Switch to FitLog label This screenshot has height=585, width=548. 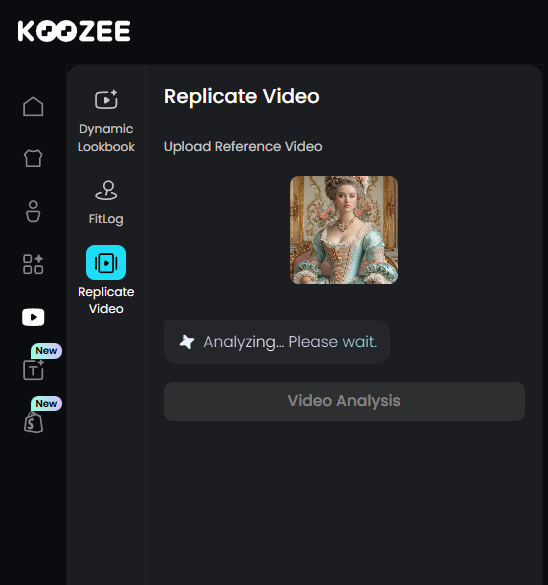106,219
